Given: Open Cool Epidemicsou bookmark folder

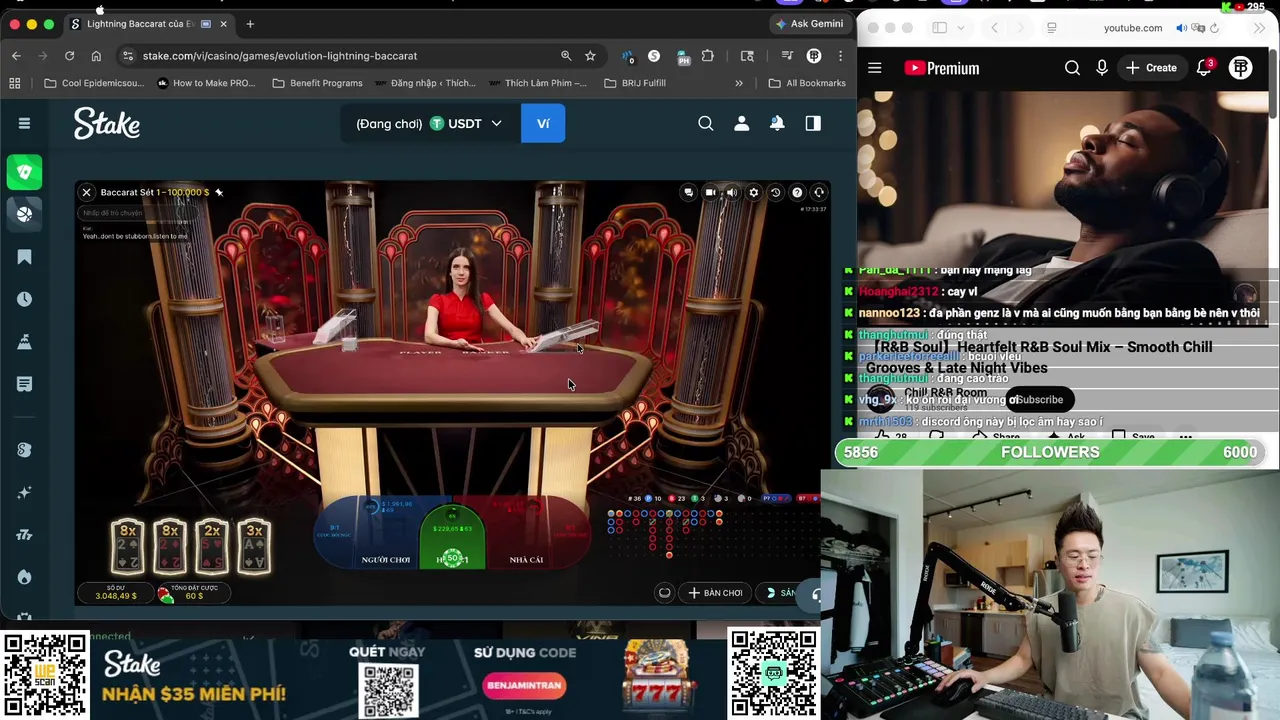Looking at the screenshot, I should (94, 83).
